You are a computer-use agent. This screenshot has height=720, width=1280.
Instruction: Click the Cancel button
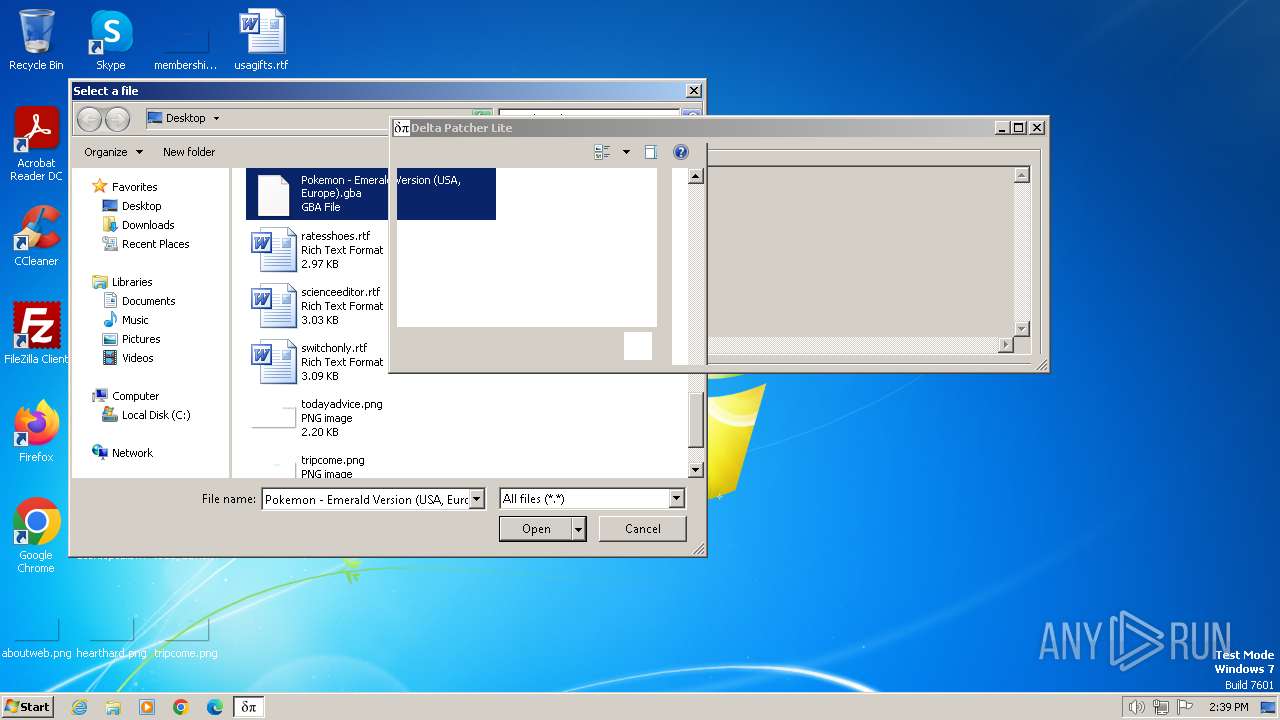coord(643,529)
